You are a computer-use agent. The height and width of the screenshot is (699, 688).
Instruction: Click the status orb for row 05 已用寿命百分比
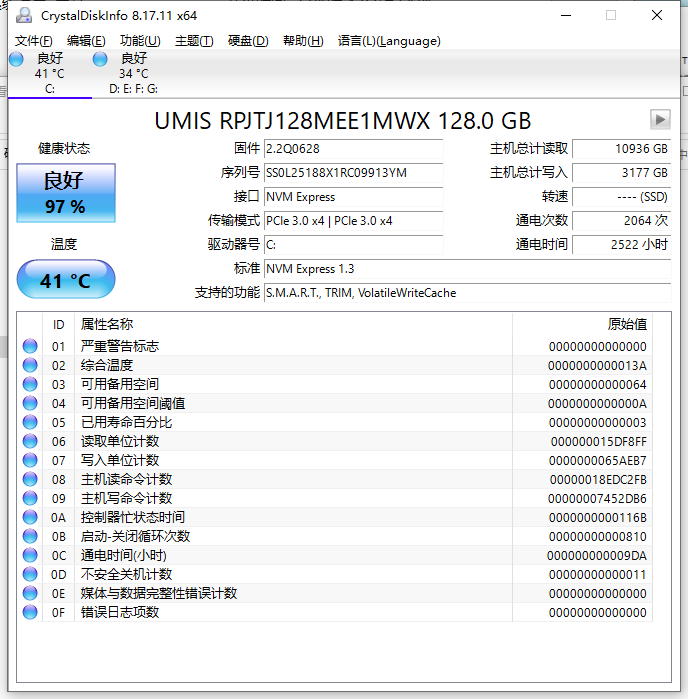pyautogui.click(x=30, y=422)
